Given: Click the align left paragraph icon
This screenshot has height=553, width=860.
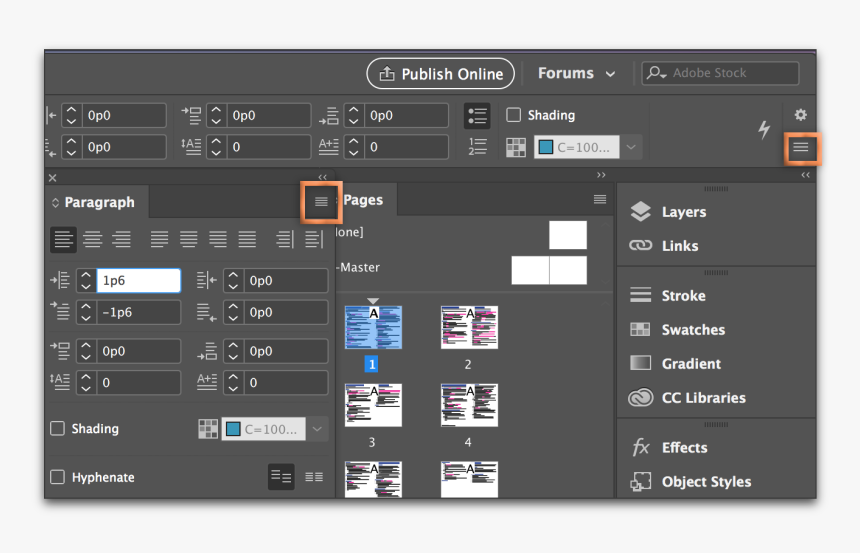Looking at the screenshot, I should [64, 240].
